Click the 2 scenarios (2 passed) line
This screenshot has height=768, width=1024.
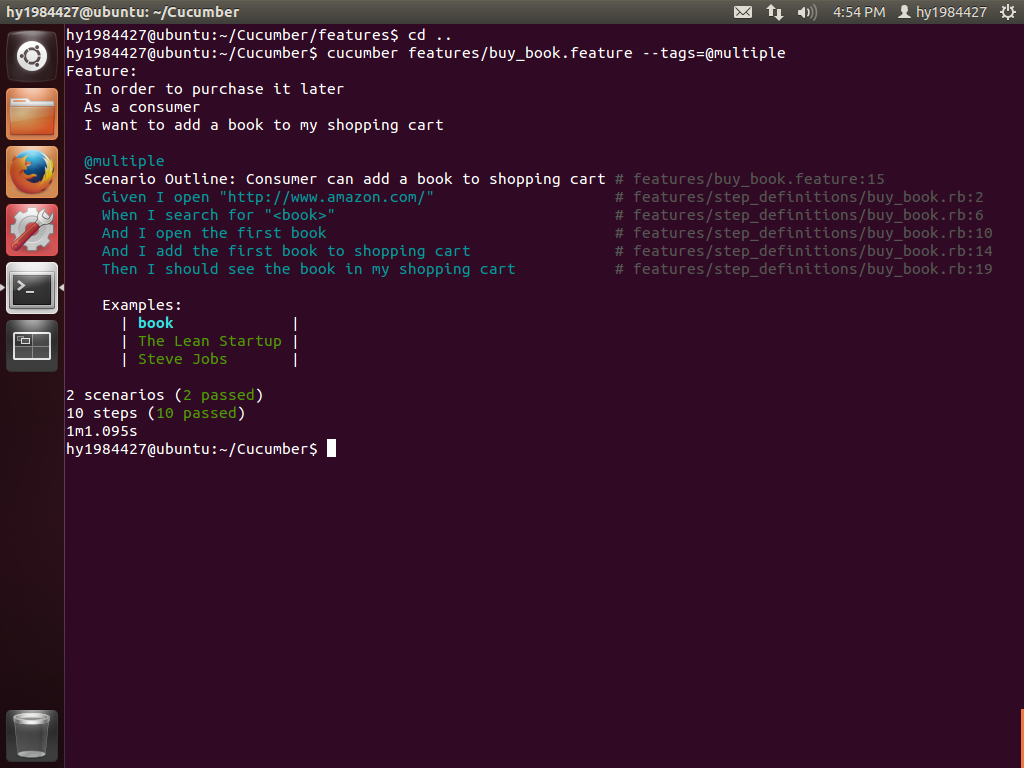click(x=165, y=395)
